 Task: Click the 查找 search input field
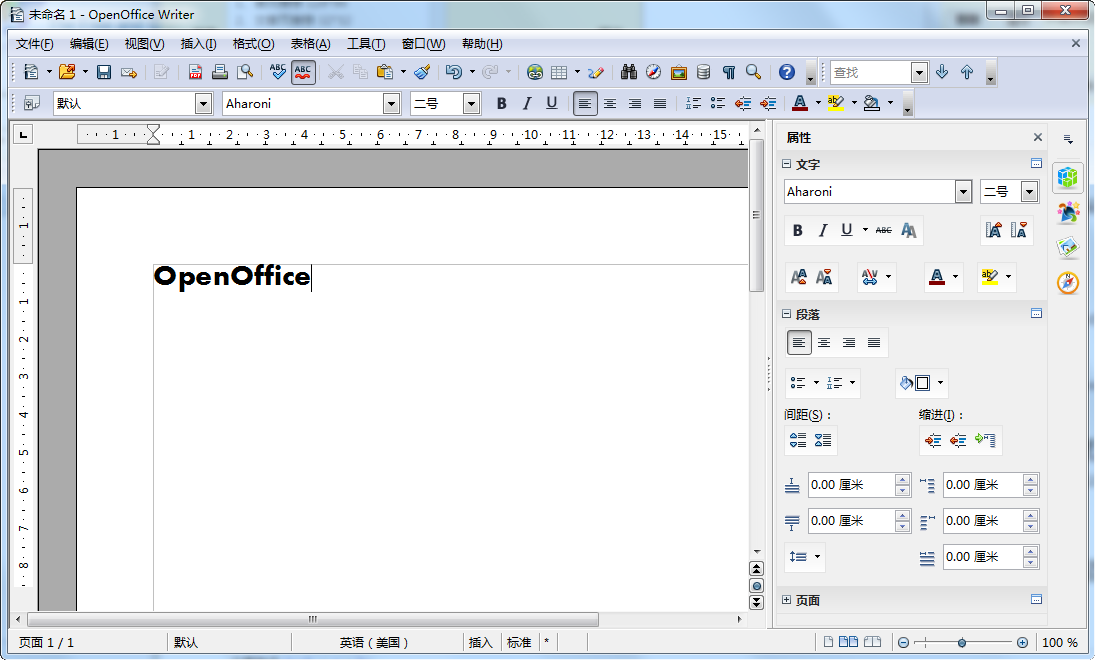870,72
